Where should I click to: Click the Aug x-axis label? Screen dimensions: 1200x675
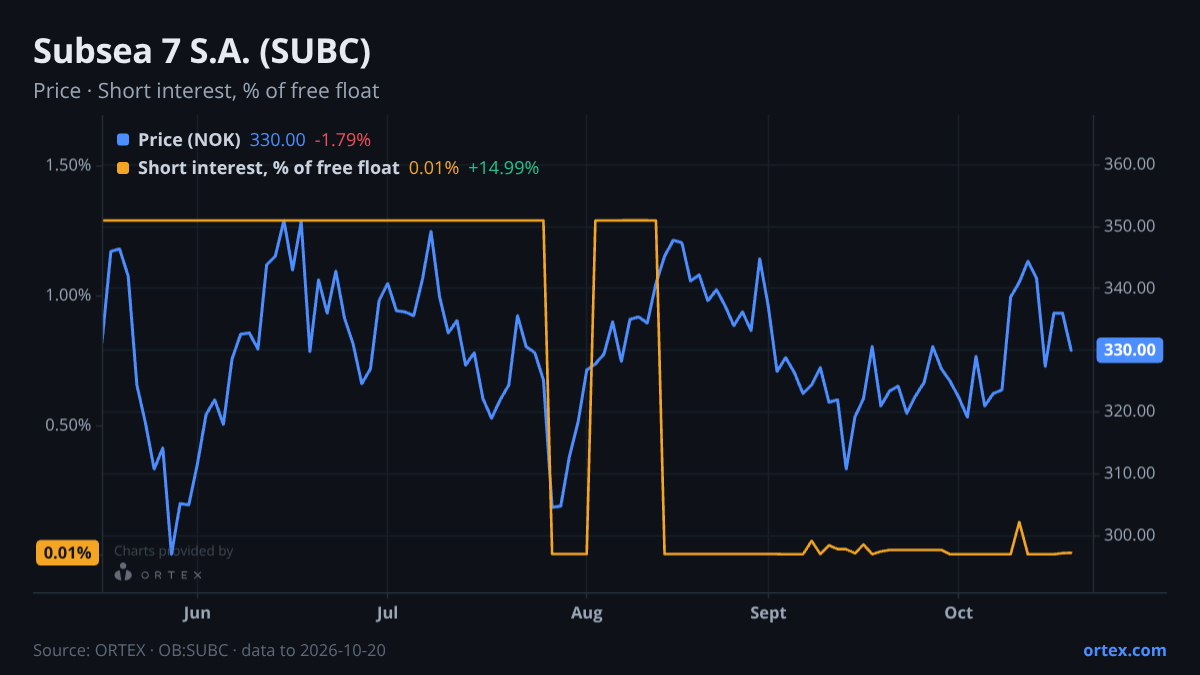pyautogui.click(x=587, y=612)
